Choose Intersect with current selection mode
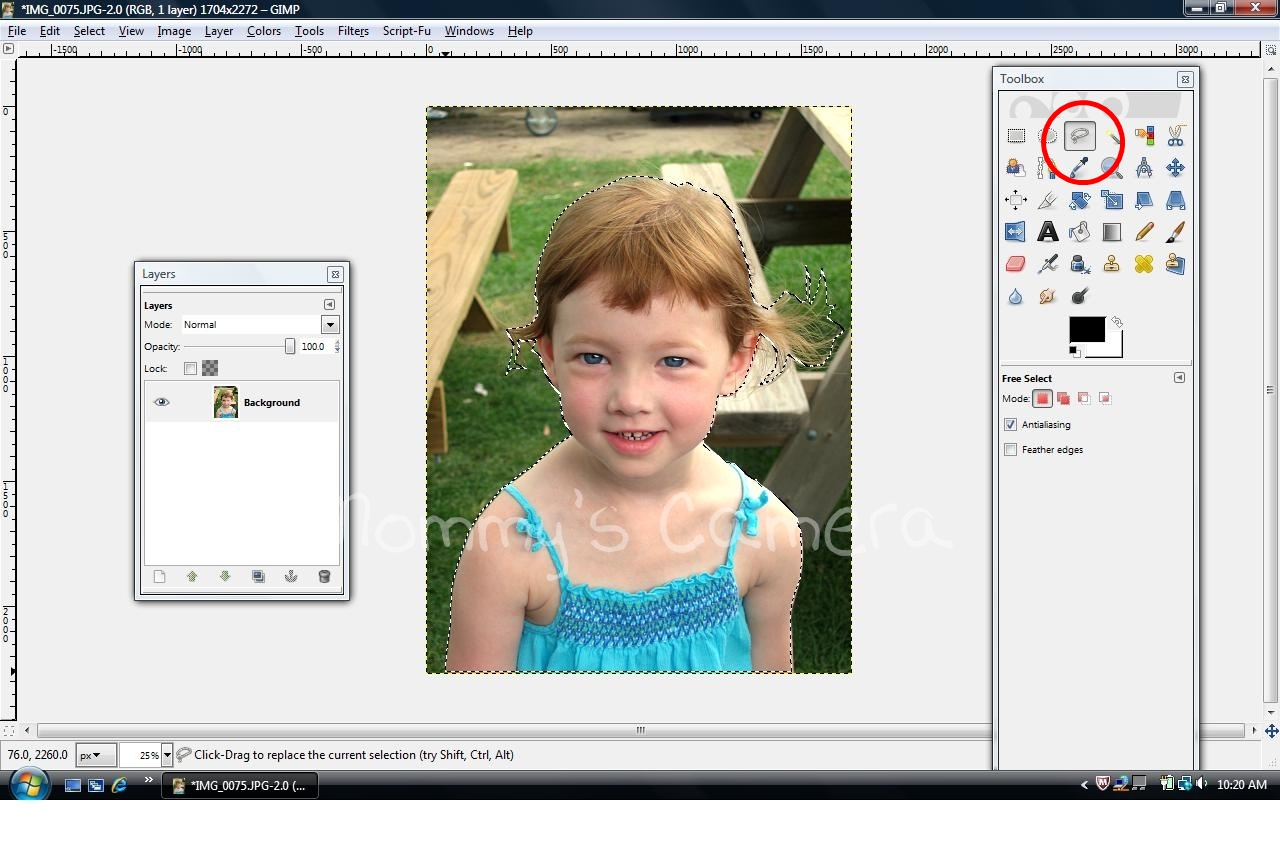1280x852 pixels. pyautogui.click(x=1105, y=398)
